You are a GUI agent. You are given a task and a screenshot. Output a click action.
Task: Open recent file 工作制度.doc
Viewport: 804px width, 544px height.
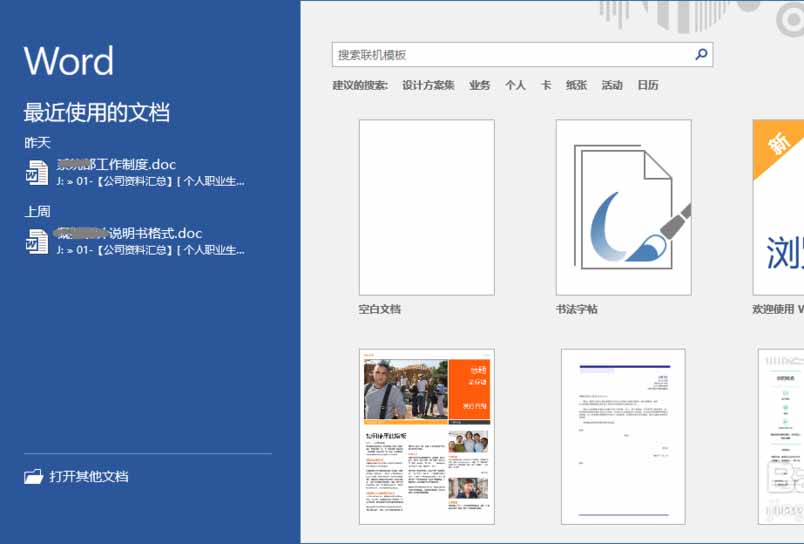[x=135, y=172]
